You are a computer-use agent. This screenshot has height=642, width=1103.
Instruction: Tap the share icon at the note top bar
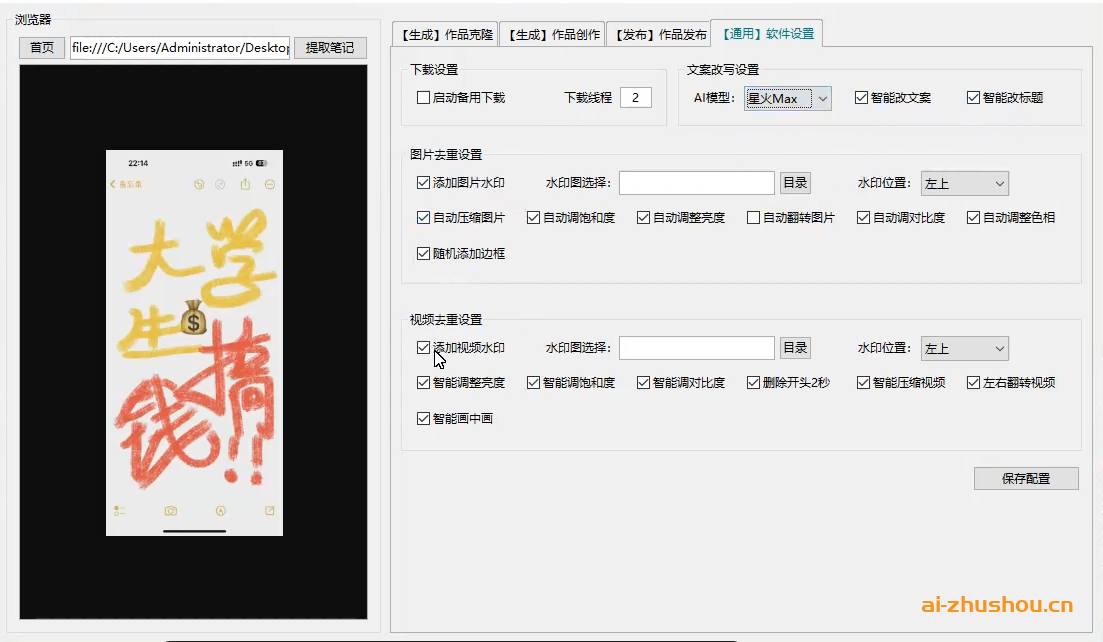[x=245, y=183]
